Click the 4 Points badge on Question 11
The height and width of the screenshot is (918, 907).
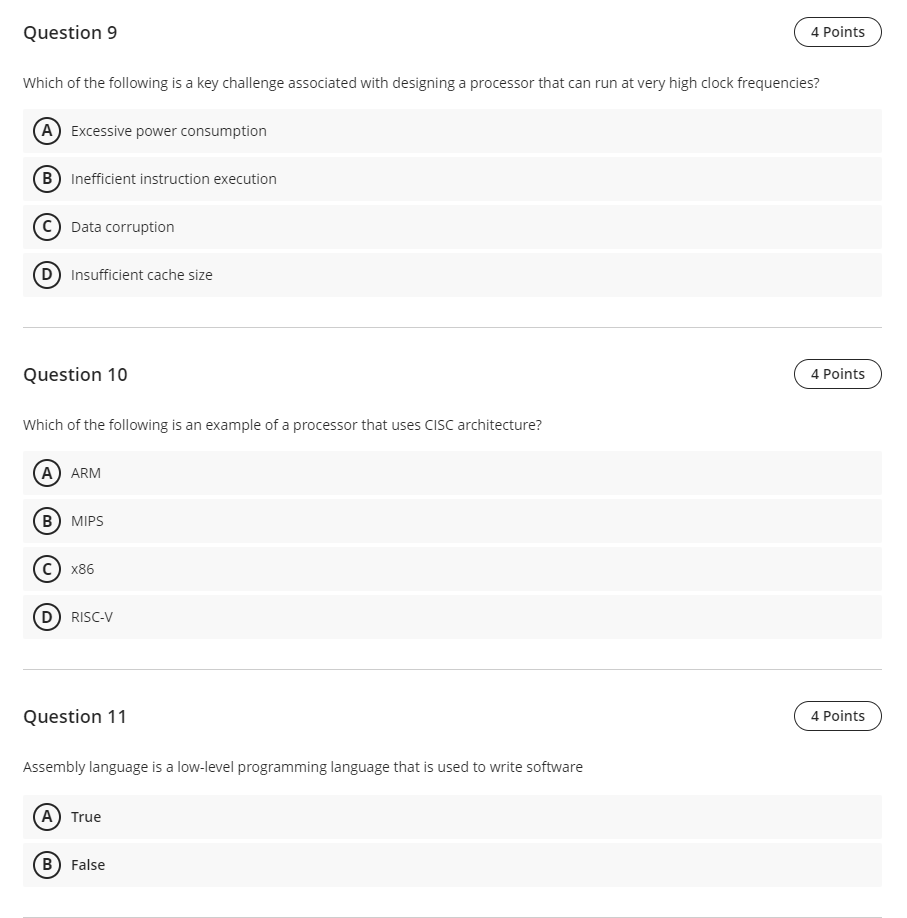[837, 716]
